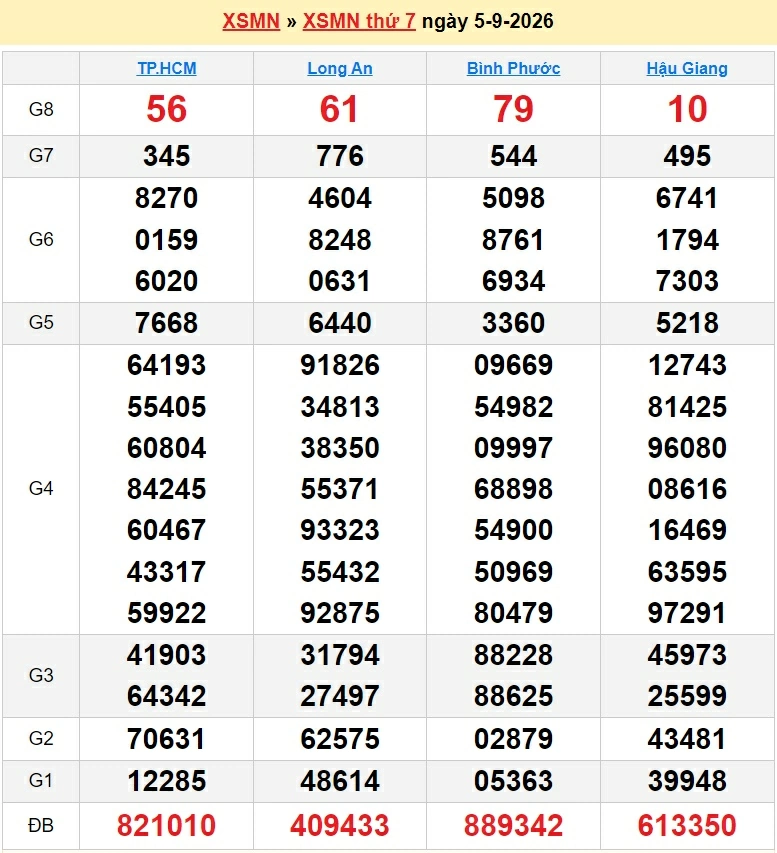
Task: Select Long An G8 result 61
Action: [340, 109]
